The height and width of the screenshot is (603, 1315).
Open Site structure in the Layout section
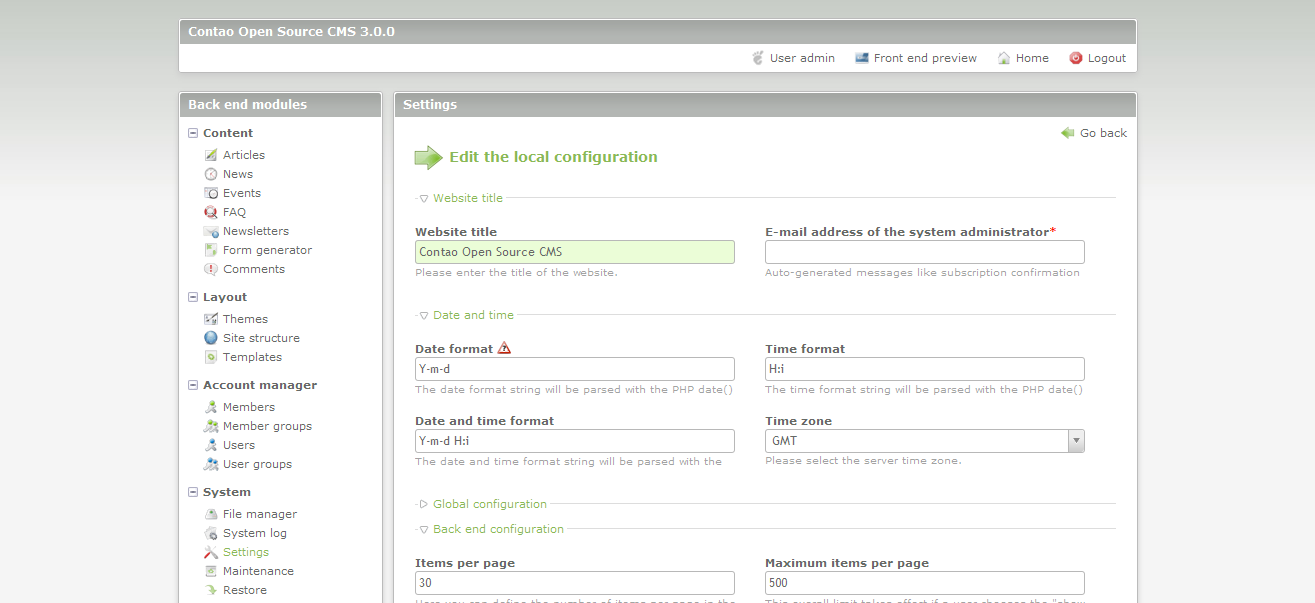coord(263,338)
